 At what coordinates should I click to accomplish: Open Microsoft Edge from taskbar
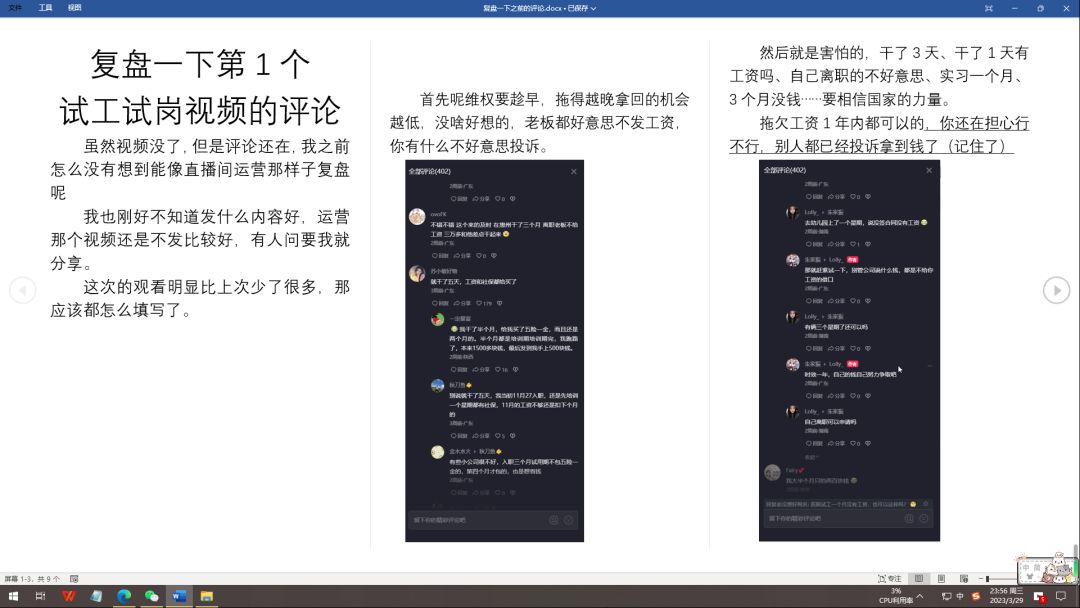click(124, 596)
